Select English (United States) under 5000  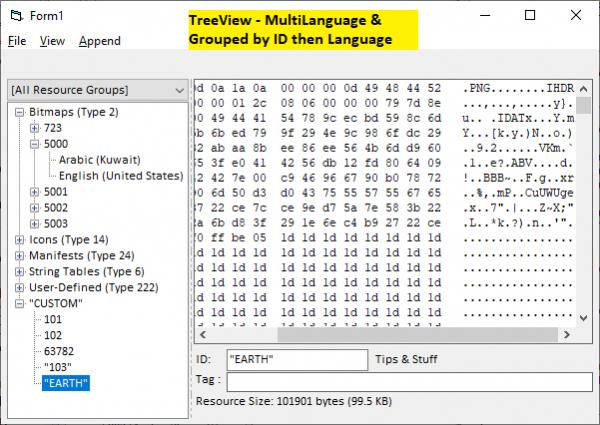coord(121,176)
